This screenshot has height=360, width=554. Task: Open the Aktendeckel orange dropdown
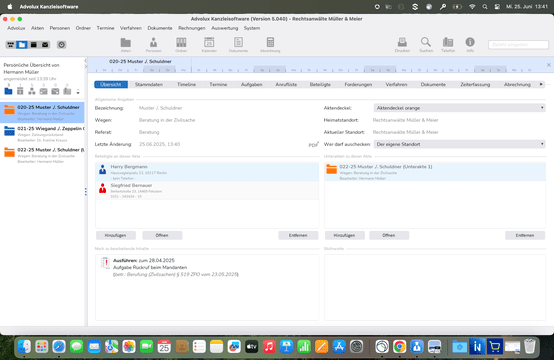point(459,108)
